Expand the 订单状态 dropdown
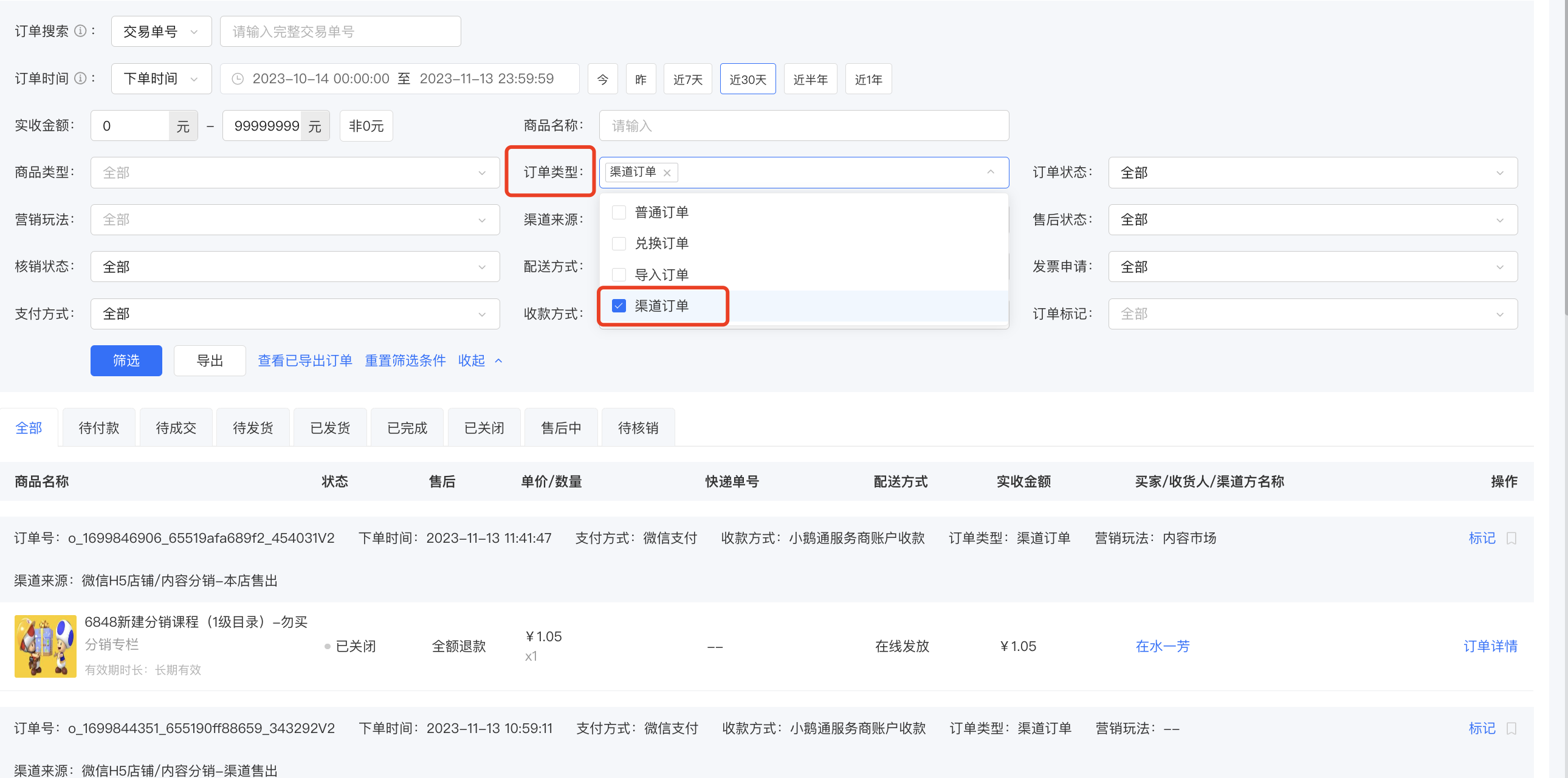Viewport: 1568px width, 778px height. pyautogui.click(x=1313, y=173)
